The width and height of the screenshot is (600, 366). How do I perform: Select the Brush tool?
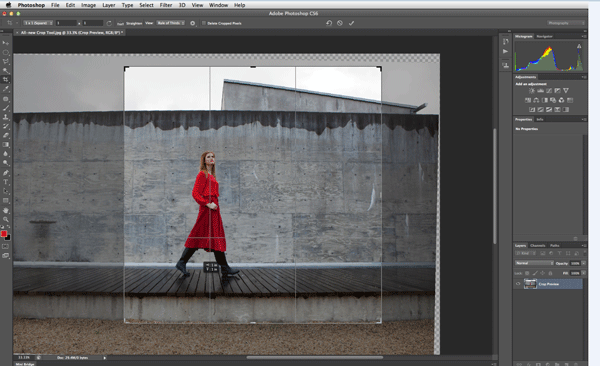tap(5, 108)
